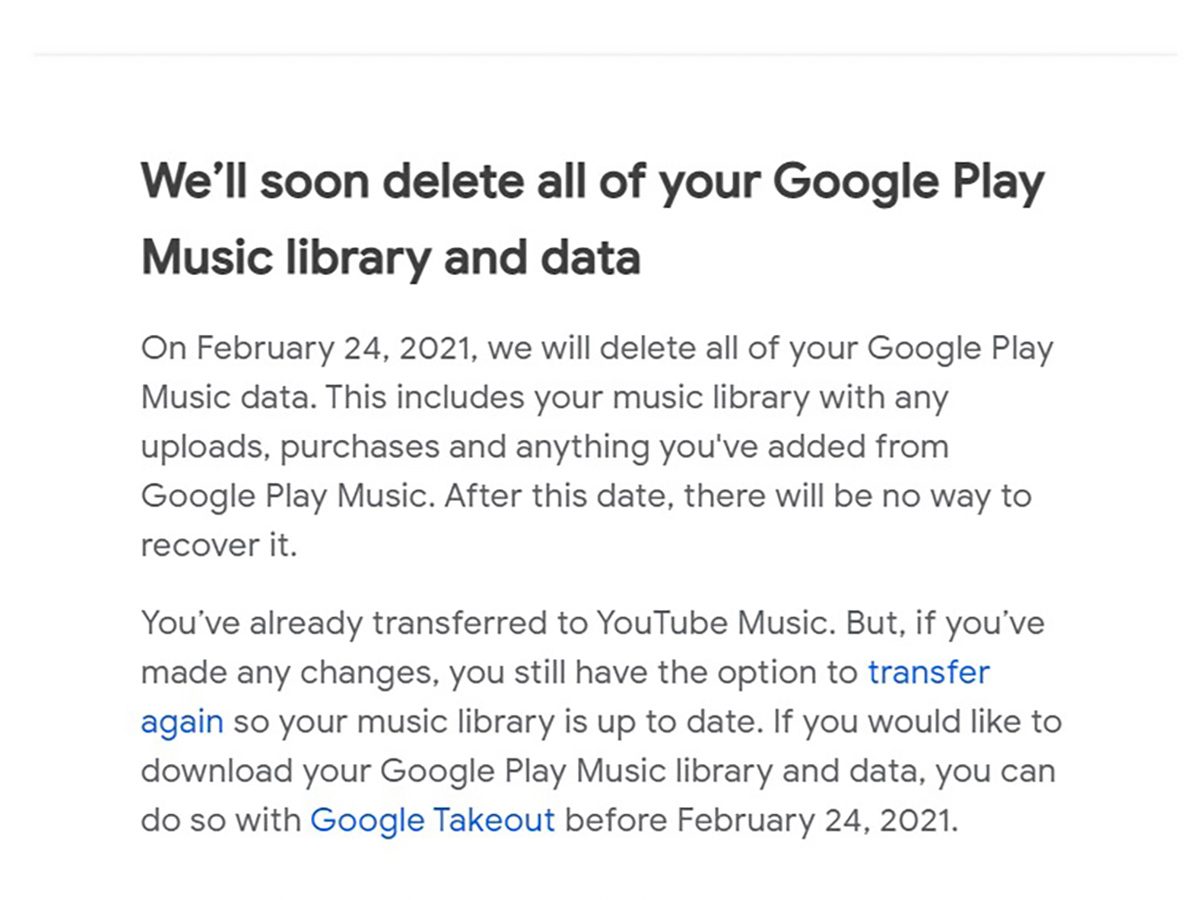Click the 'transfer again' link
The width and height of the screenshot is (1200, 900).
click(x=928, y=672)
